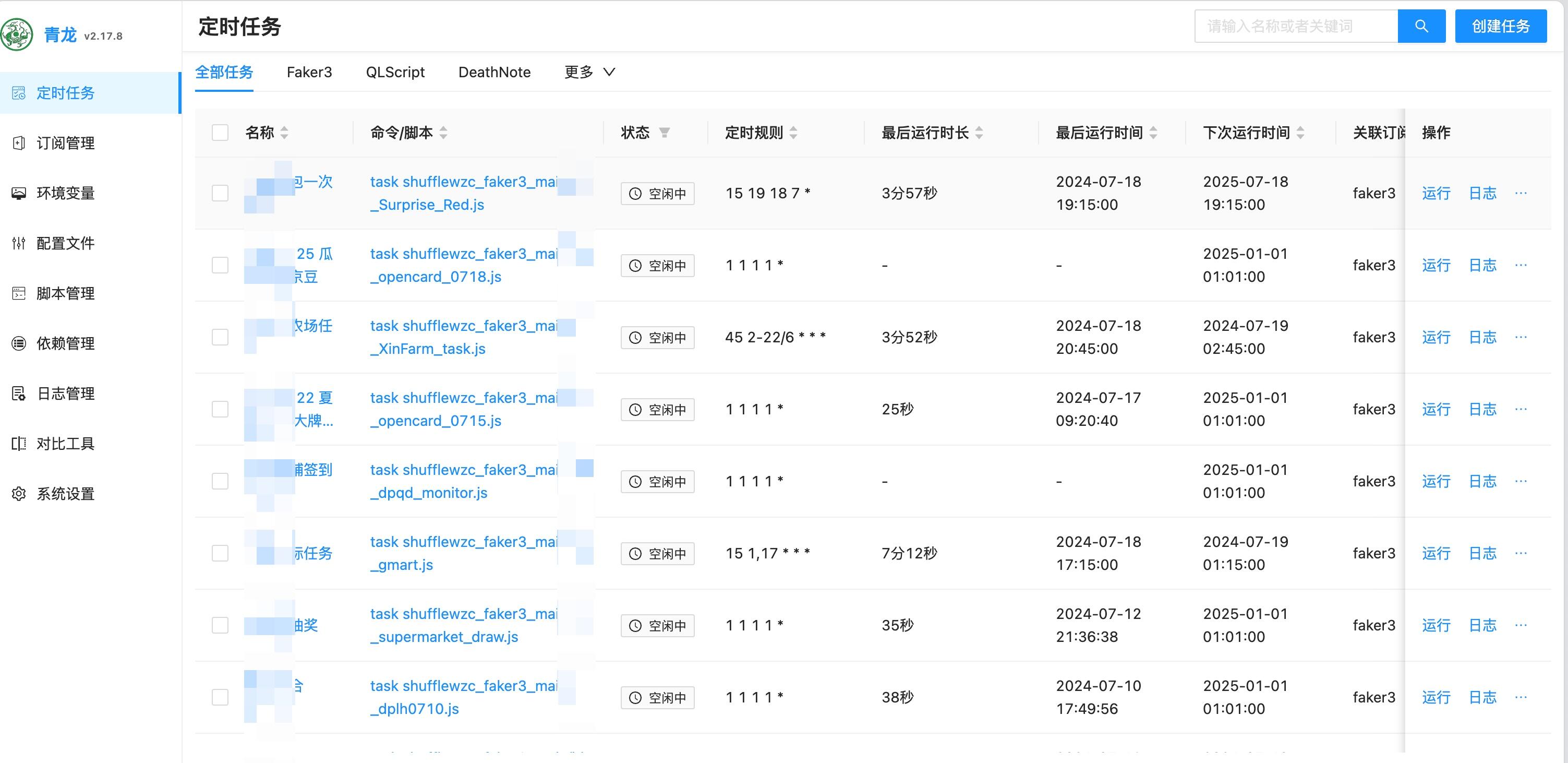
Task: Switch to the DeathNote tab
Action: [494, 72]
